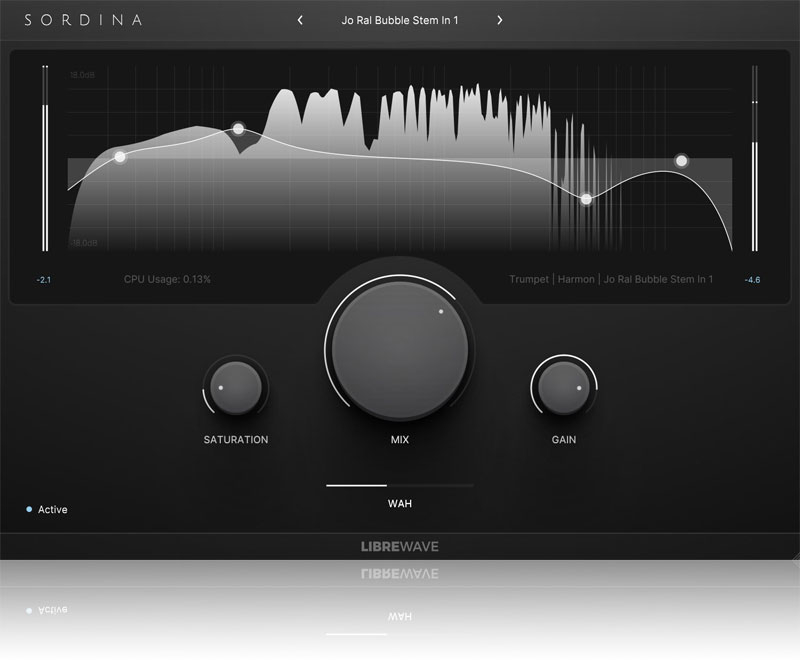Click the -4.6 output level readout
Image resolution: width=800 pixels, height=660 pixels.
752,280
